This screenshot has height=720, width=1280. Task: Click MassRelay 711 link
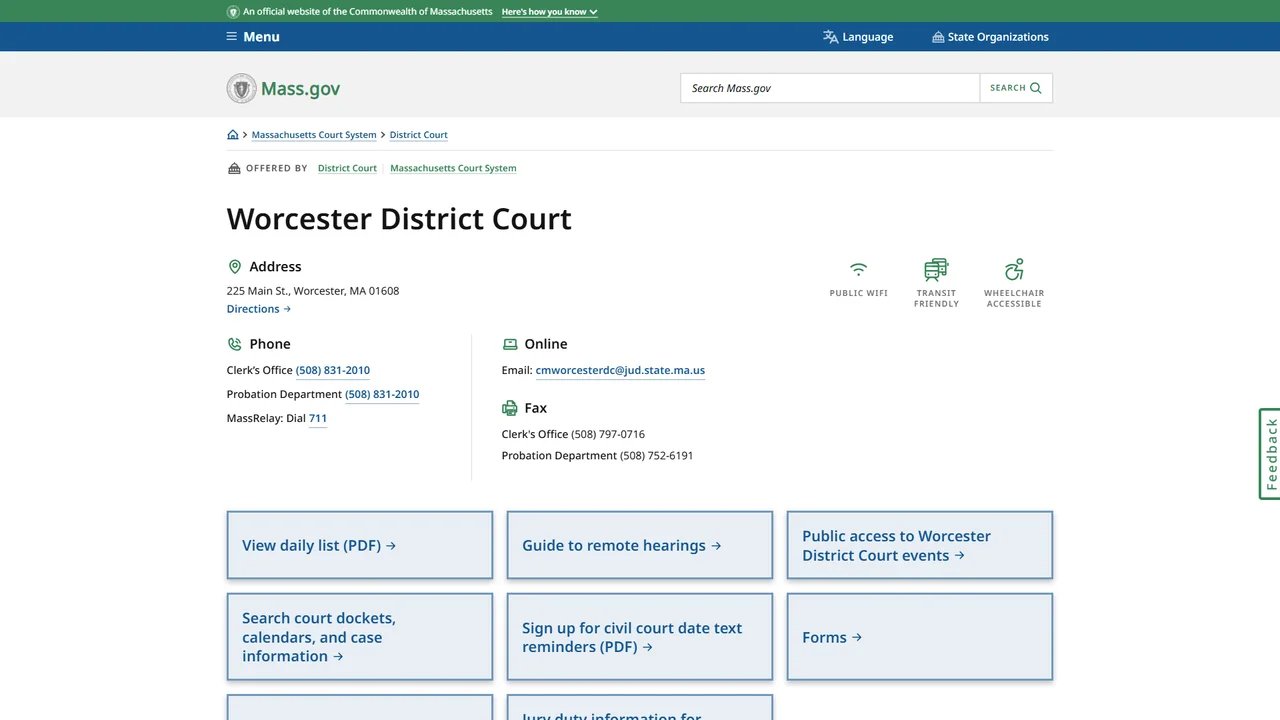pos(318,418)
